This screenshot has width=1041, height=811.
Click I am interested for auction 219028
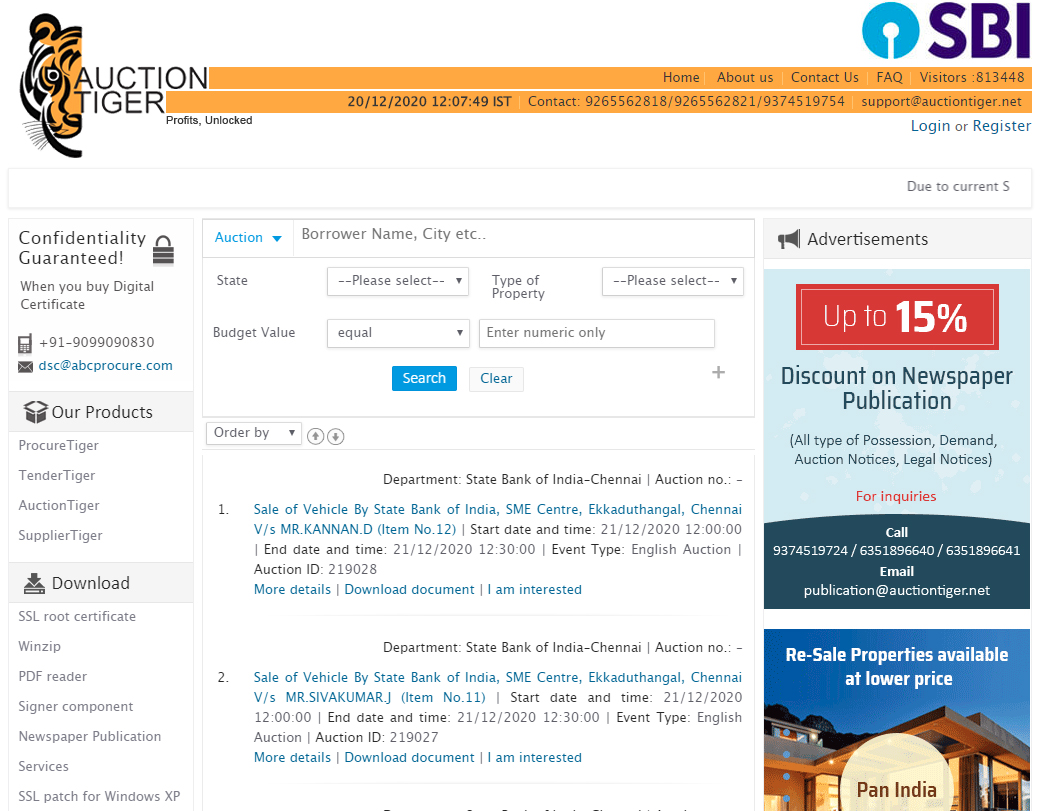pos(534,589)
